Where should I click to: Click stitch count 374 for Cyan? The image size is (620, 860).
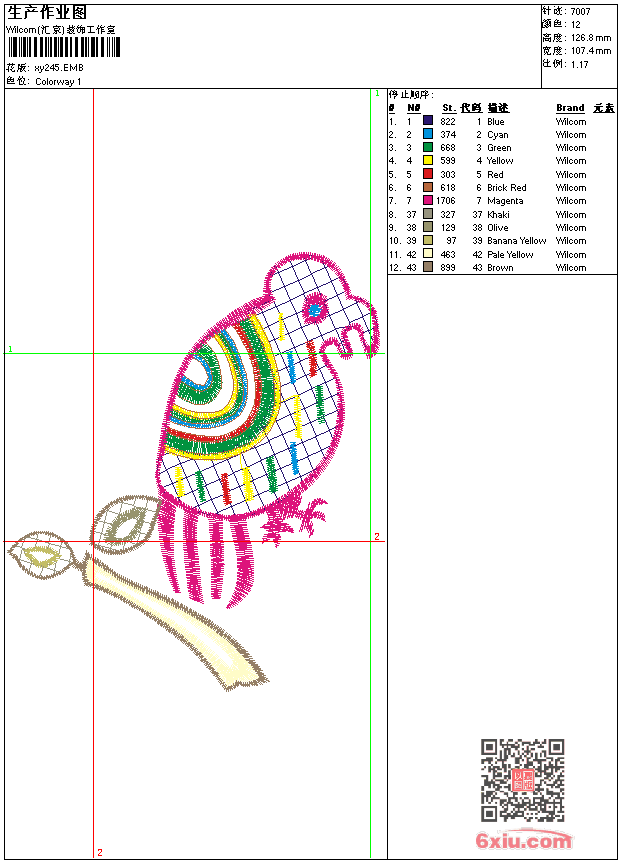448,135
